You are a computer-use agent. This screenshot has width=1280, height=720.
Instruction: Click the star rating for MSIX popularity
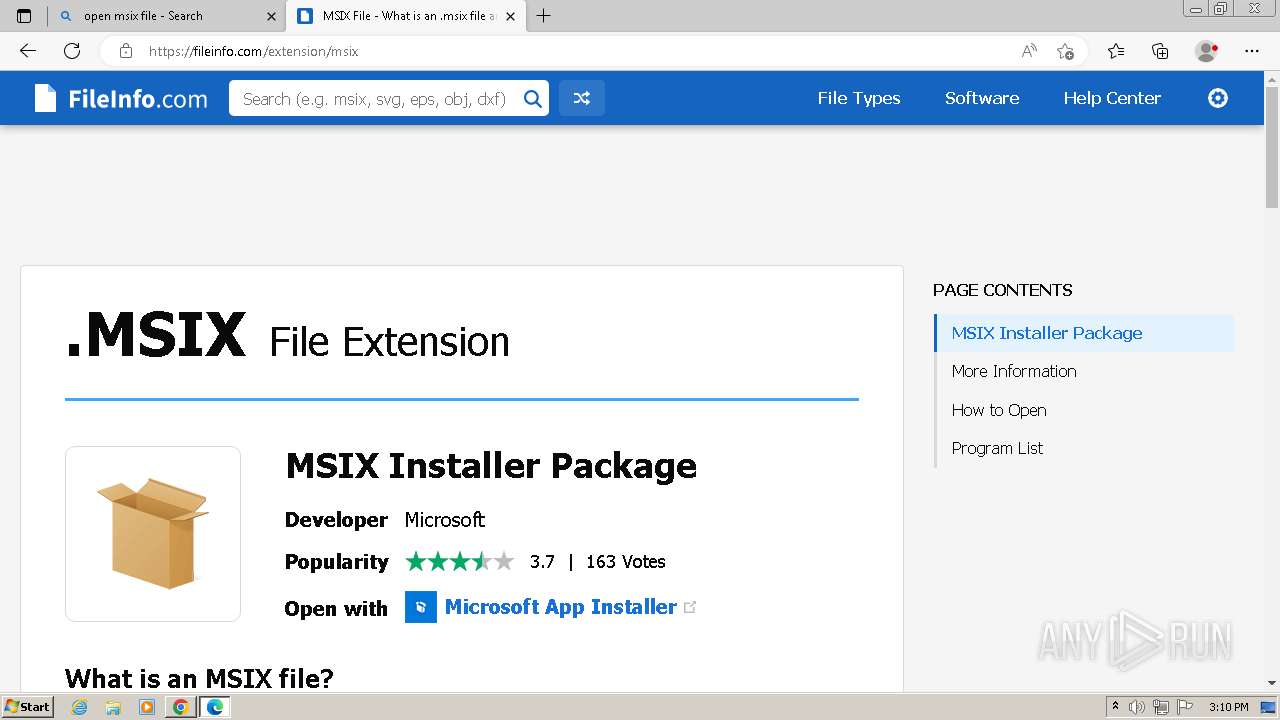point(459,562)
